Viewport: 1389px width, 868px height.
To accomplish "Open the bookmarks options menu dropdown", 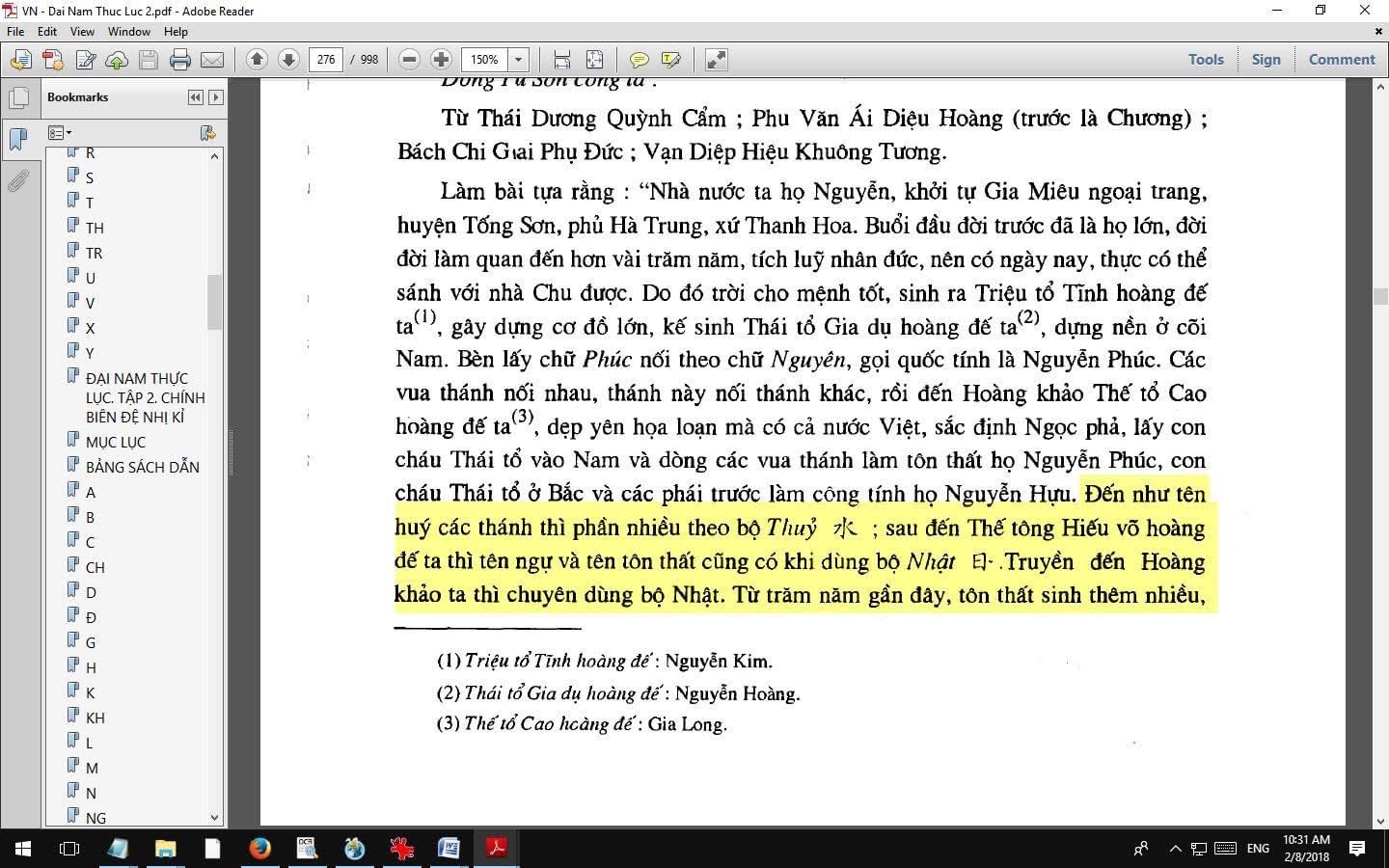I will point(60,133).
